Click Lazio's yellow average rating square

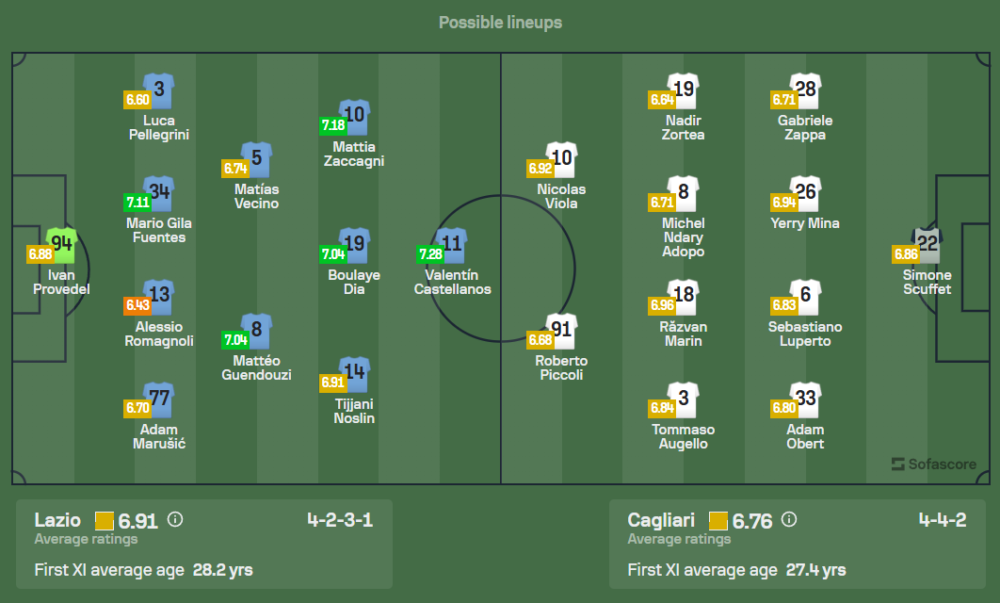pos(104,520)
